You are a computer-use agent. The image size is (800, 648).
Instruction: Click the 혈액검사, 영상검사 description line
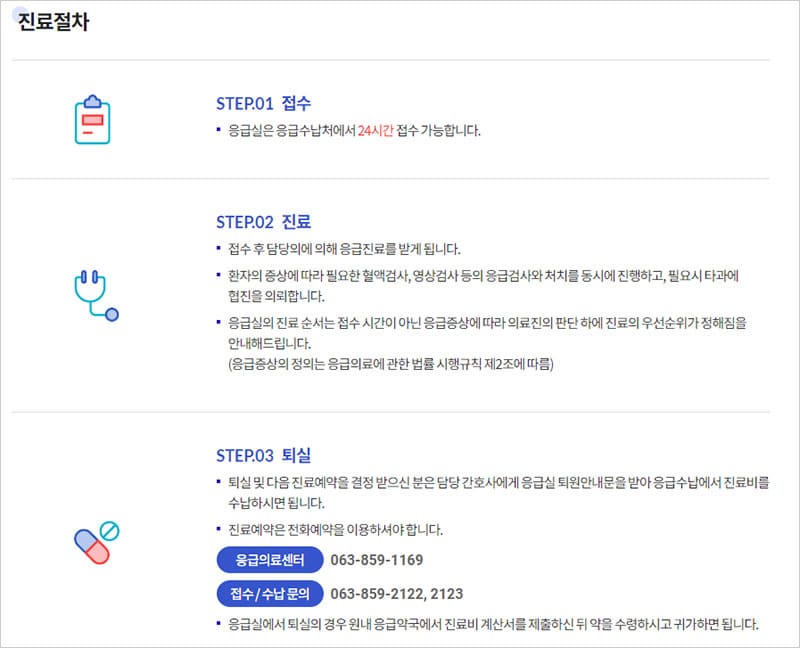(482, 275)
